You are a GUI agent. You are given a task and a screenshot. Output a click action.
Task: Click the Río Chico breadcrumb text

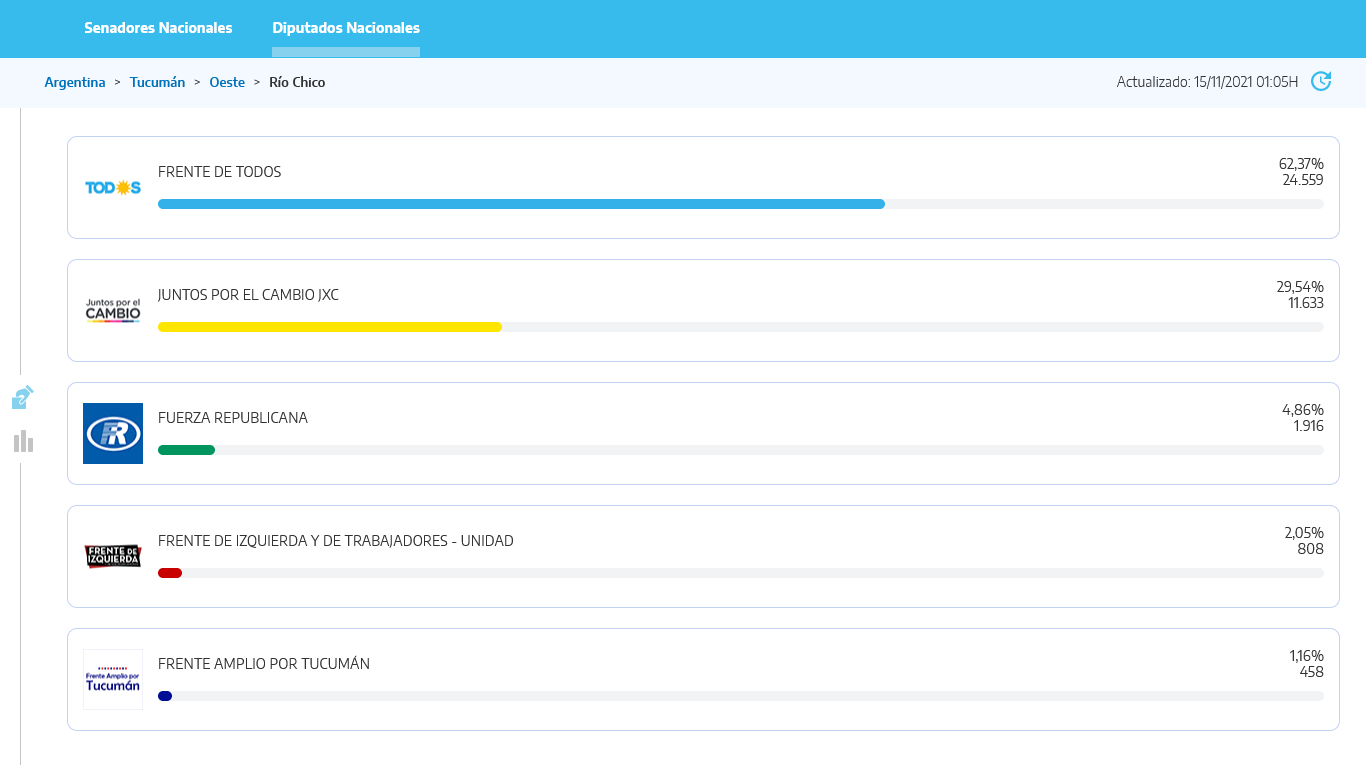[x=297, y=82]
